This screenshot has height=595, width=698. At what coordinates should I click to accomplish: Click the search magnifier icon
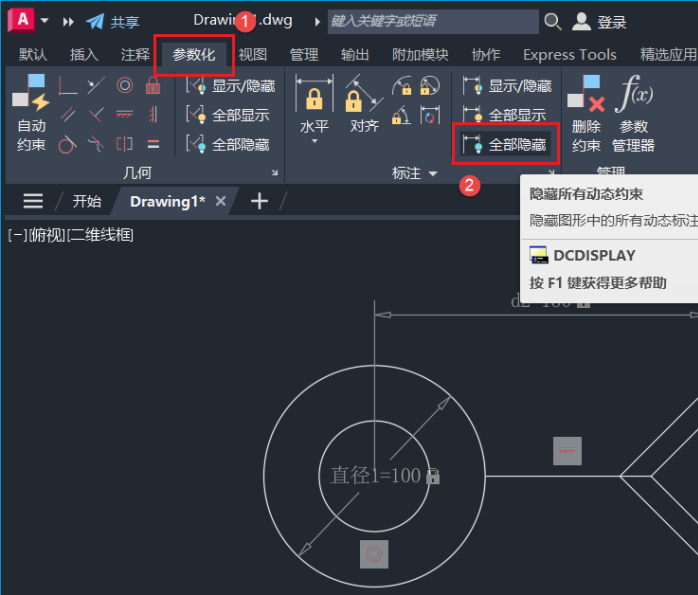[552, 21]
